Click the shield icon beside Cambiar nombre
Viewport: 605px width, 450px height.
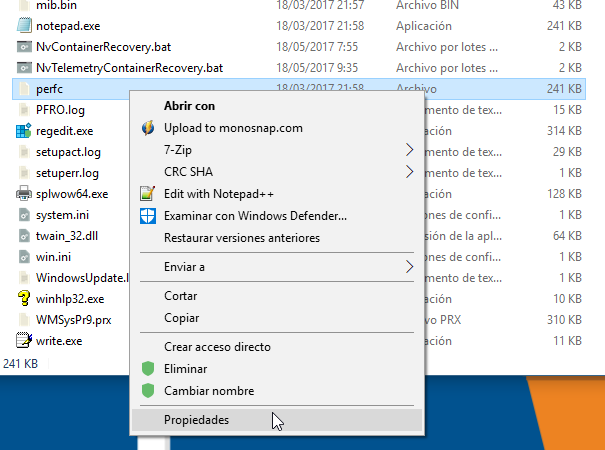[x=148, y=391]
